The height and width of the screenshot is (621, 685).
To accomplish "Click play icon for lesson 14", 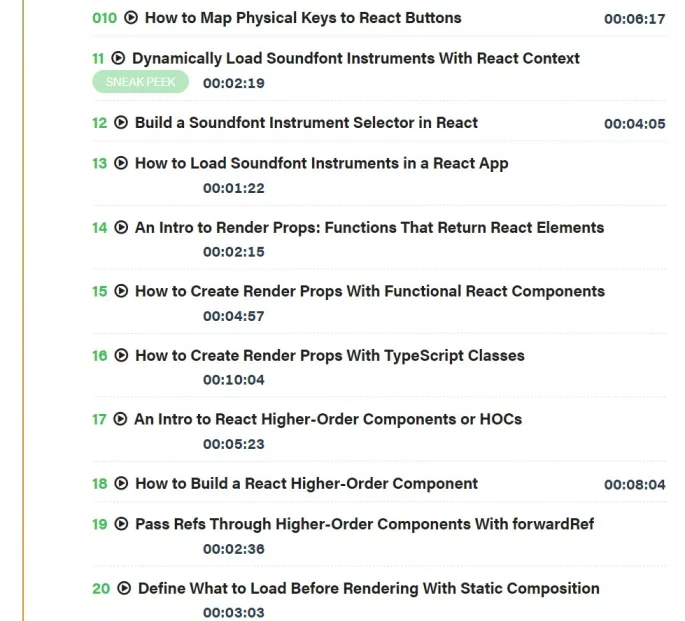I will click(x=121, y=227).
